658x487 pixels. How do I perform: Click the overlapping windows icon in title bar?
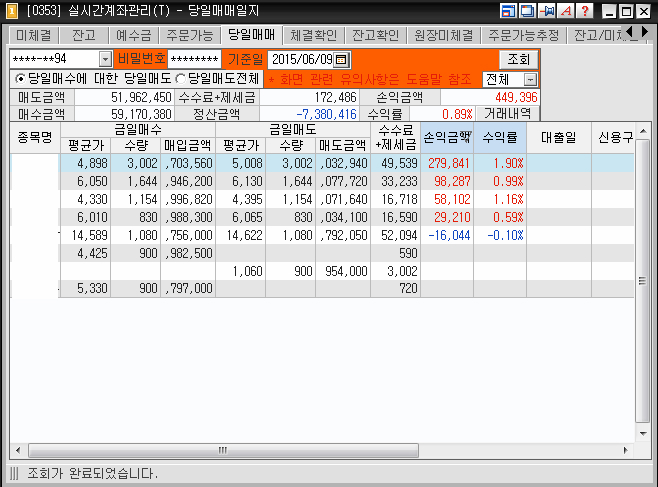click(x=528, y=11)
